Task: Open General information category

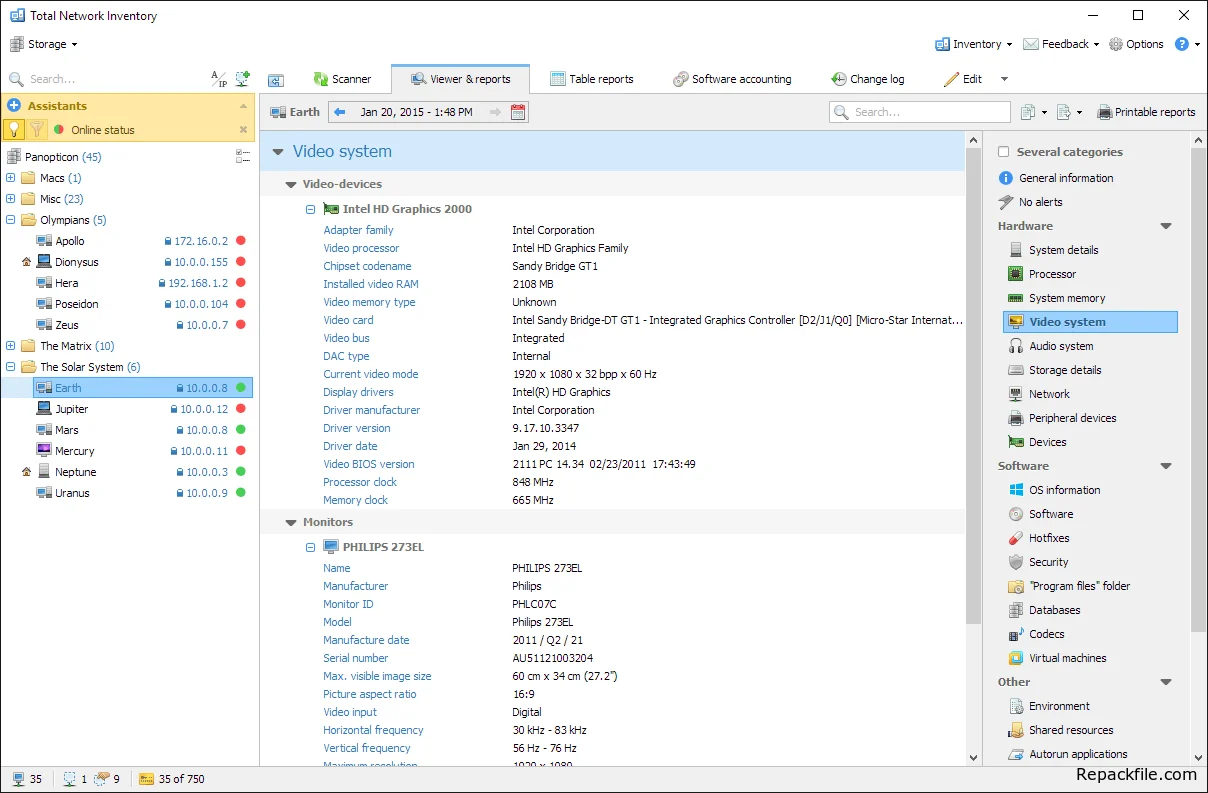Action: 1056,178
